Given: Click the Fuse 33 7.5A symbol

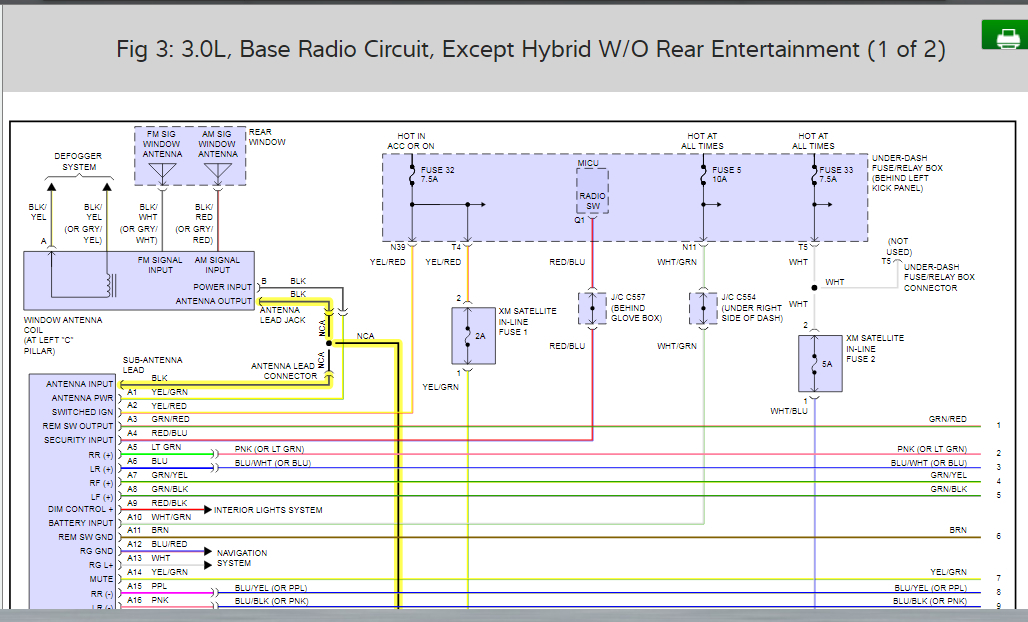Looking at the screenshot, I should pos(814,177).
